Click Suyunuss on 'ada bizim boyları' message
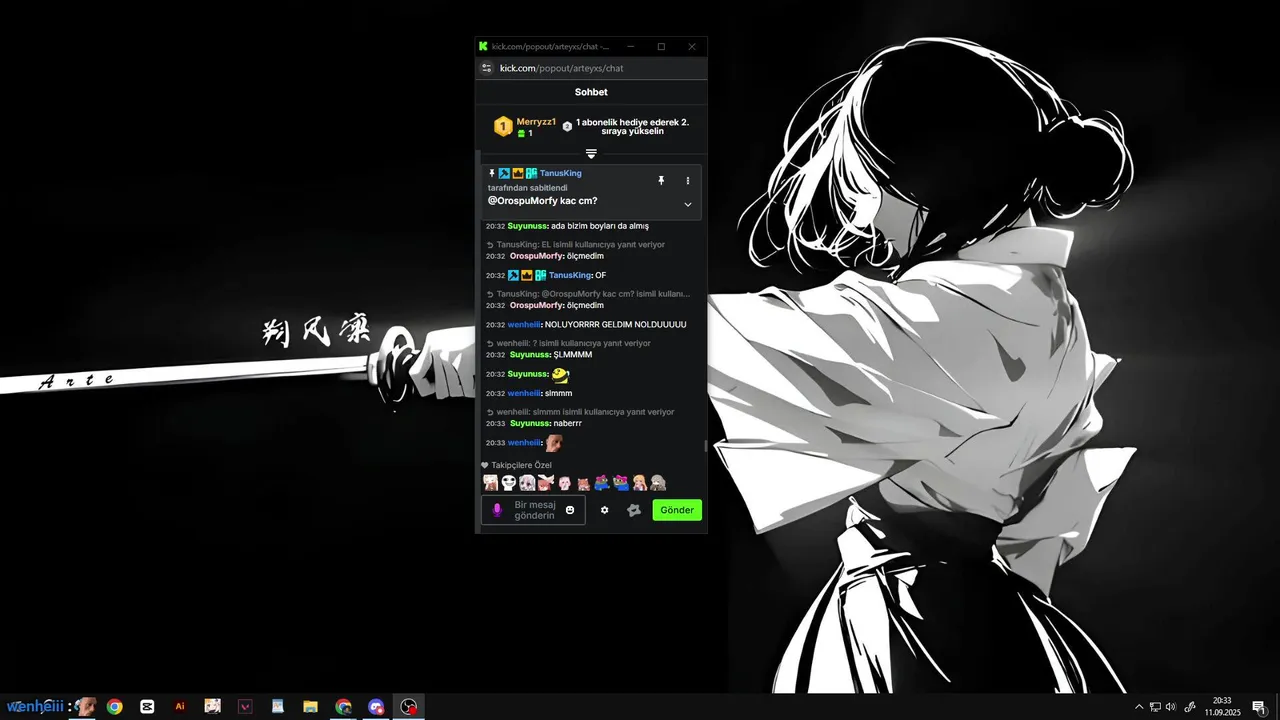The width and height of the screenshot is (1280, 720). pyautogui.click(x=529, y=226)
